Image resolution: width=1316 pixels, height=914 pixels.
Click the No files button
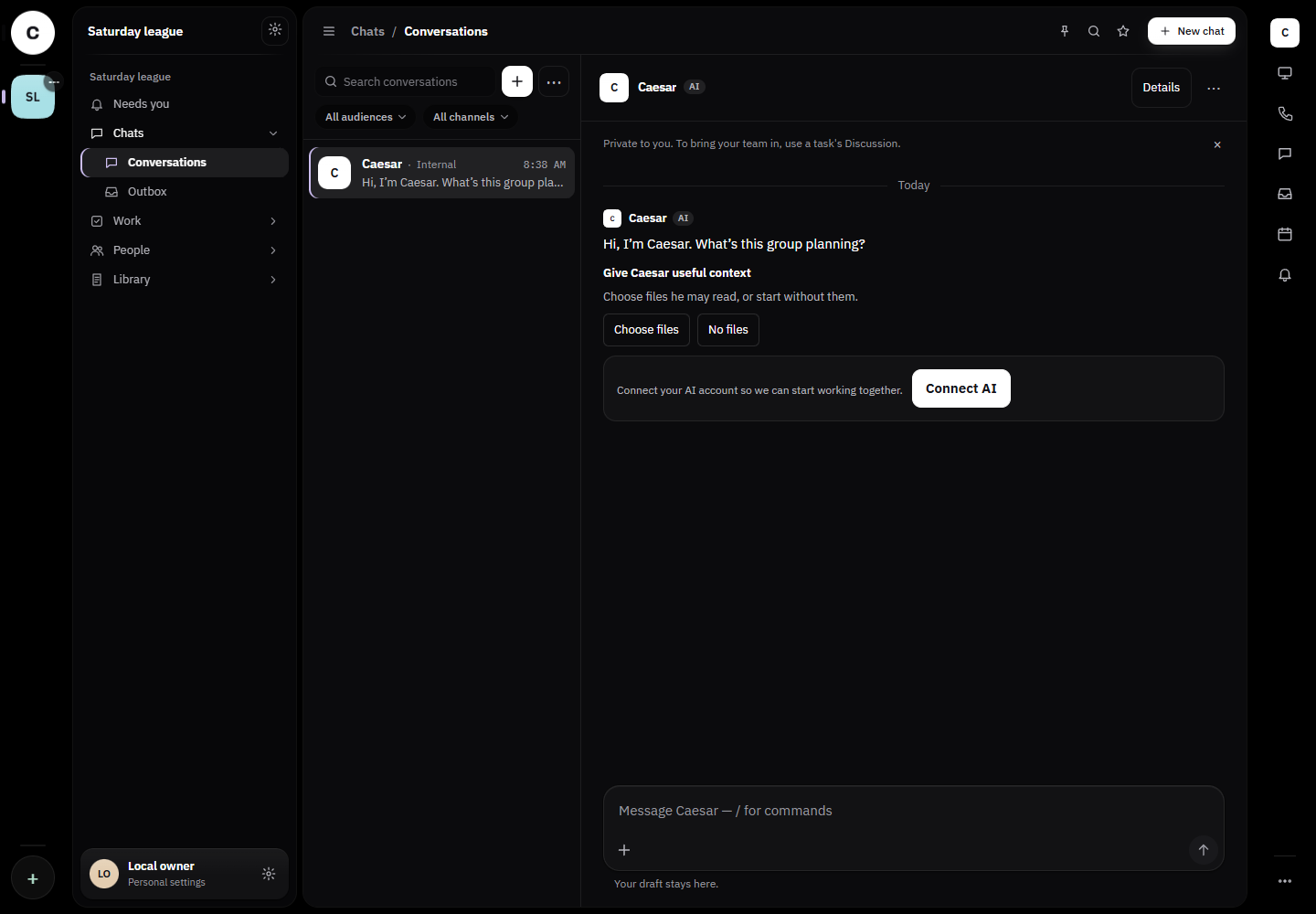tap(728, 330)
